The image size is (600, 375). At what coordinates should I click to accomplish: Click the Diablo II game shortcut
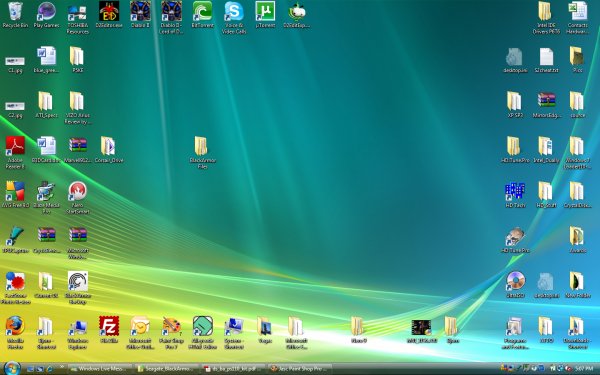point(140,15)
